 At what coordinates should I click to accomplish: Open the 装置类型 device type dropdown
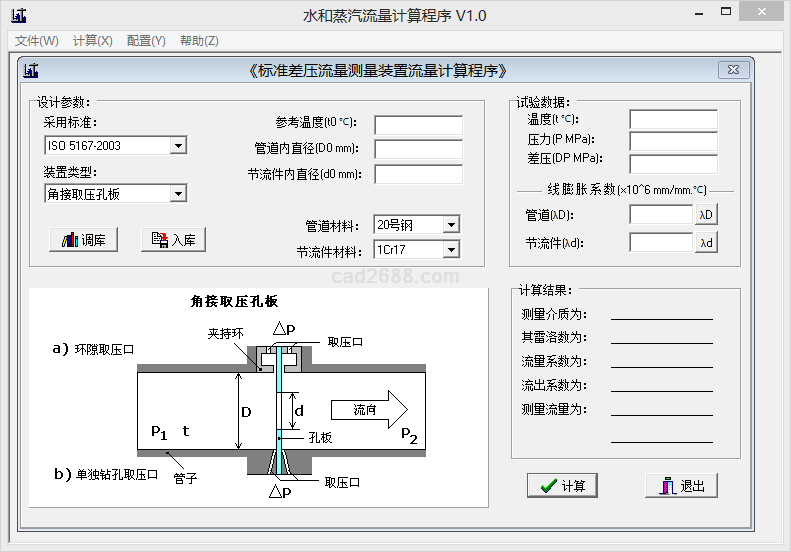click(178, 194)
